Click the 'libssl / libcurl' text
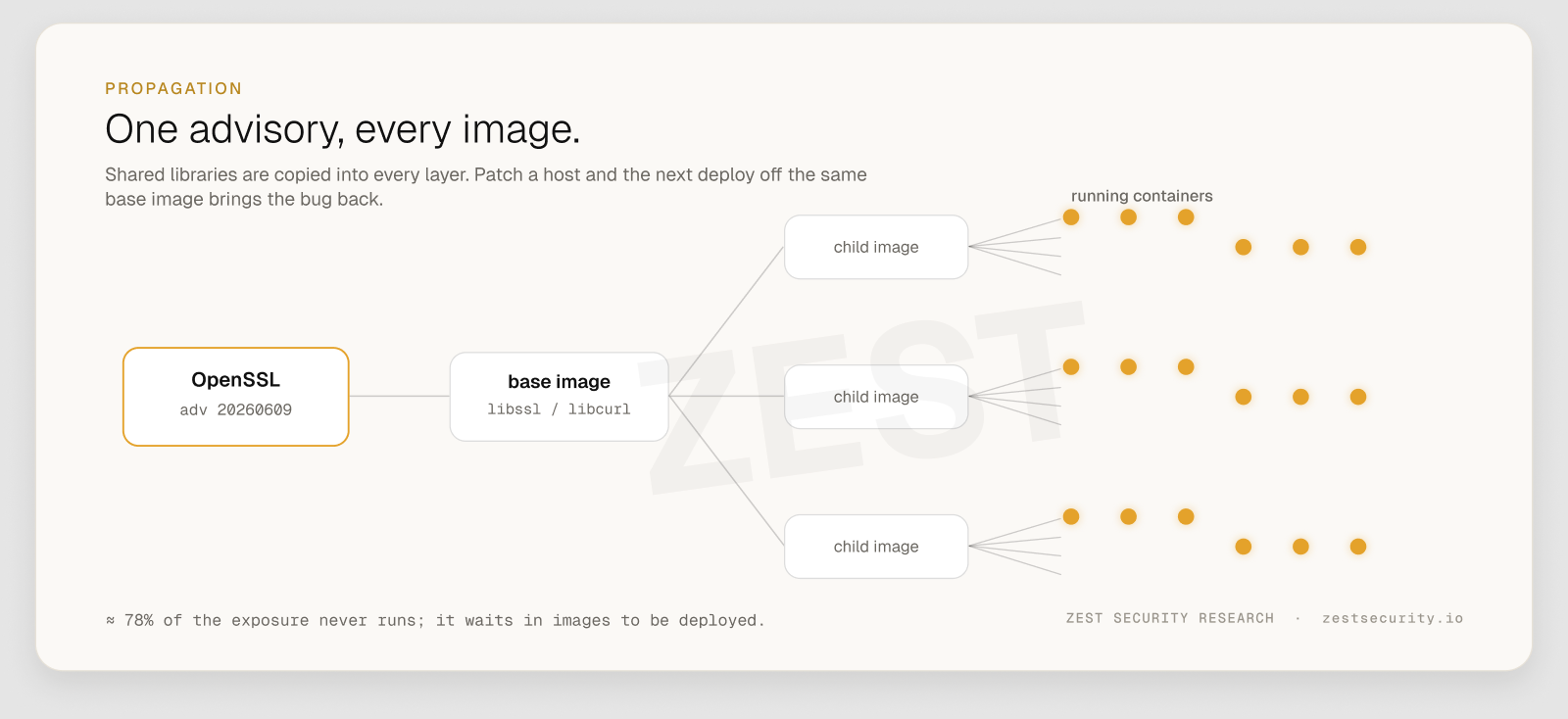The image size is (1568, 719). [x=559, y=409]
